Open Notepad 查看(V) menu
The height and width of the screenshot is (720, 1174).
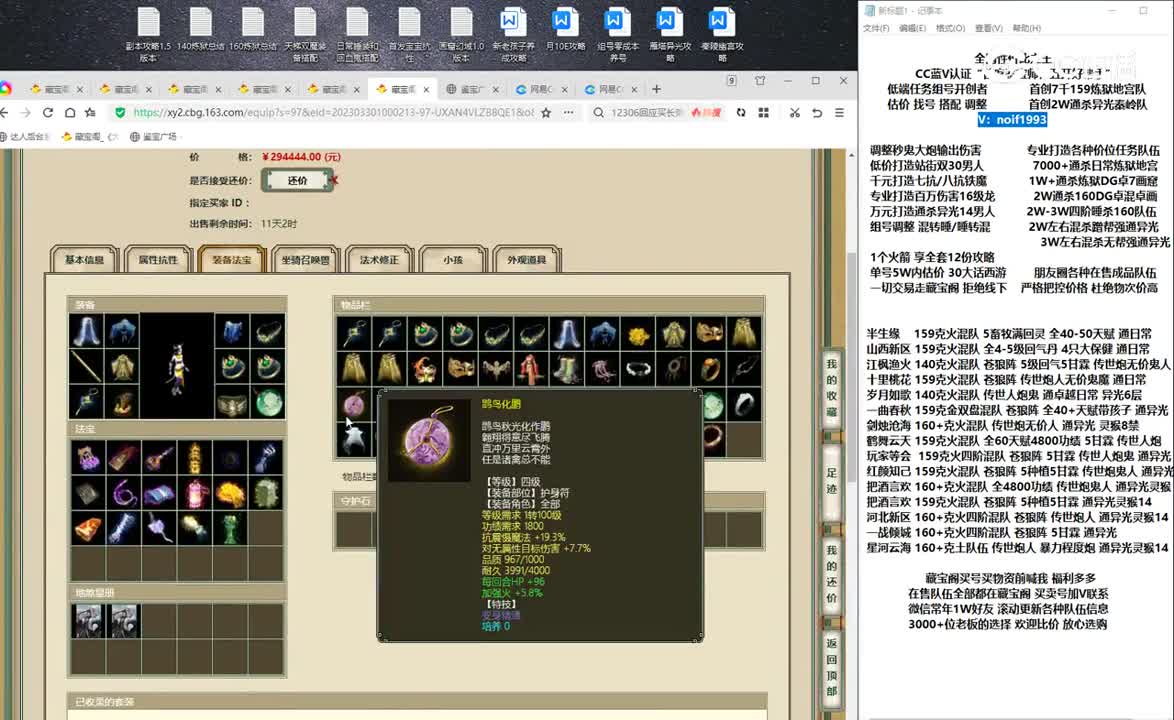point(988,28)
